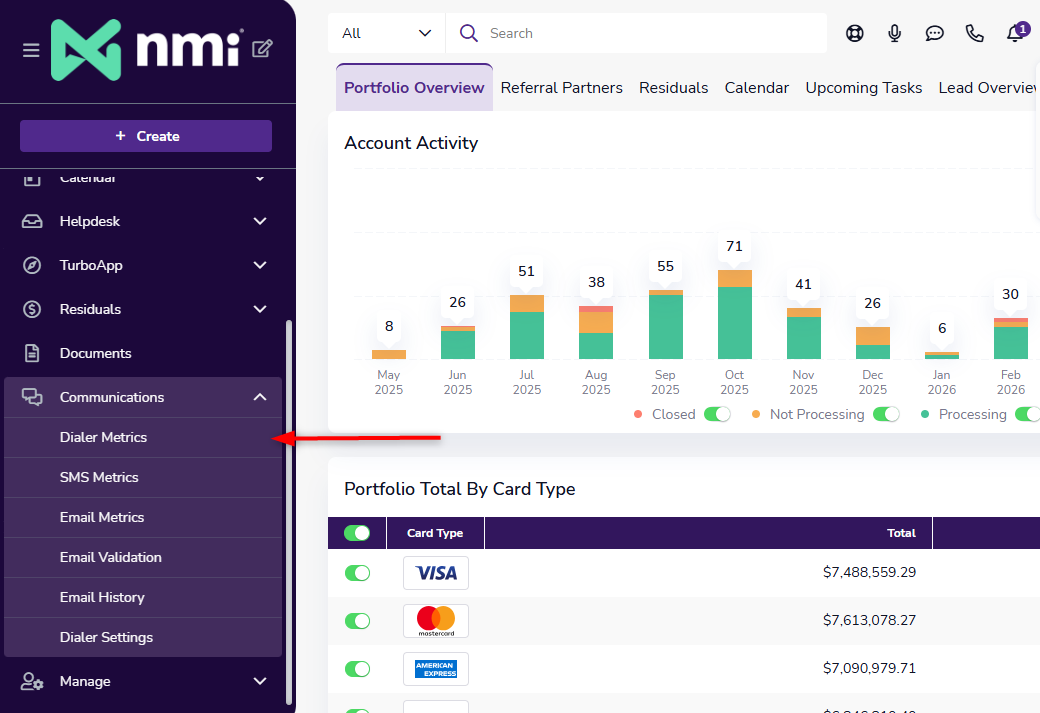Click the microphone icon
The height and width of the screenshot is (713, 1040).
point(894,33)
